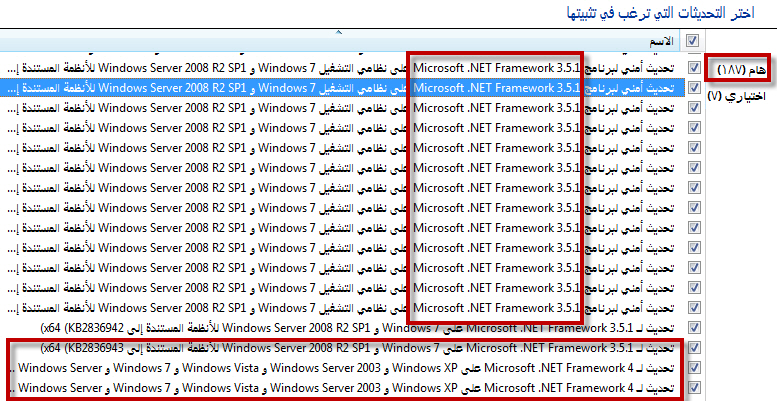777x401 pixels.
Task: Select the KB2836943 update row
Action: pos(357,348)
